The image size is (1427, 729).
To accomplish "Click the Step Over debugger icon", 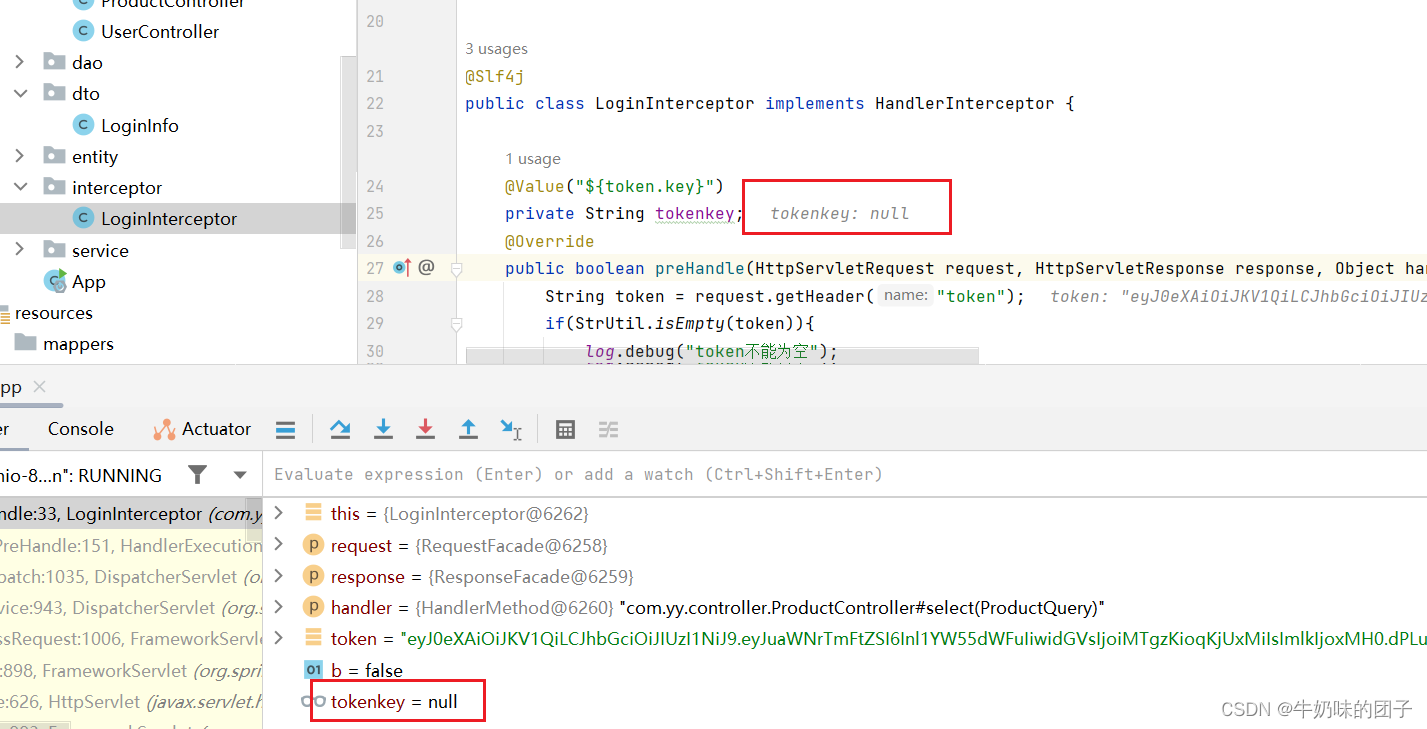I will click(x=340, y=429).
